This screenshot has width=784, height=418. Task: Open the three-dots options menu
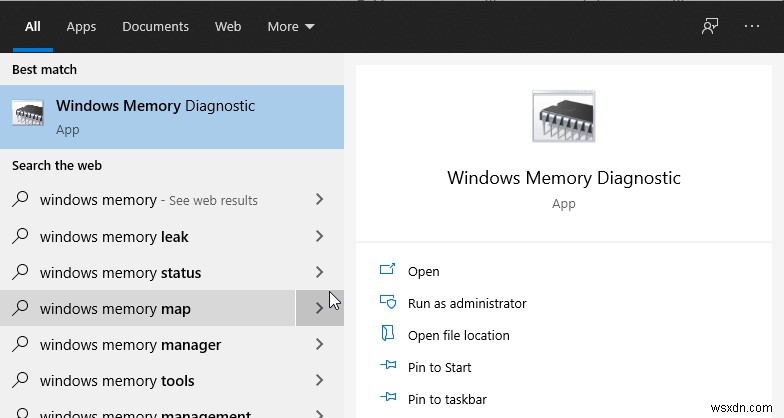click(x=752, y=27)
